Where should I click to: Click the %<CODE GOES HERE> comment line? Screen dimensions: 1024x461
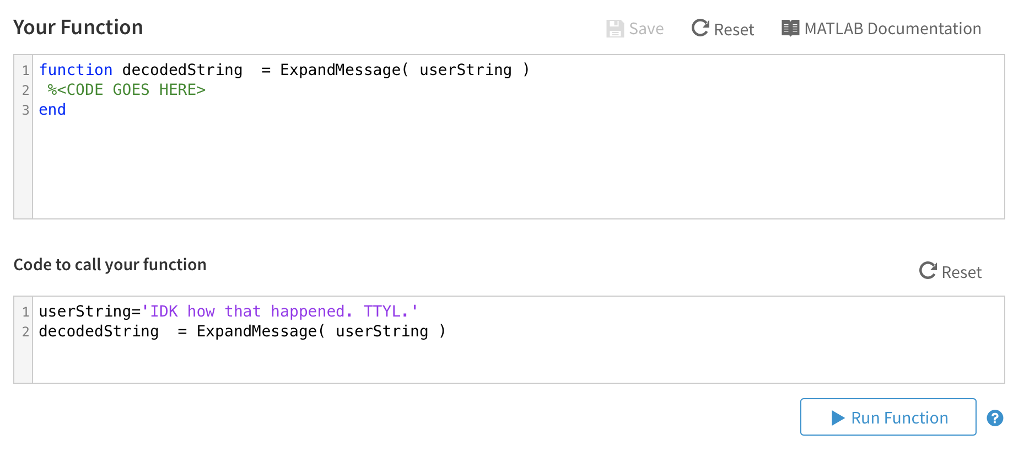click(x=126, y=90)
